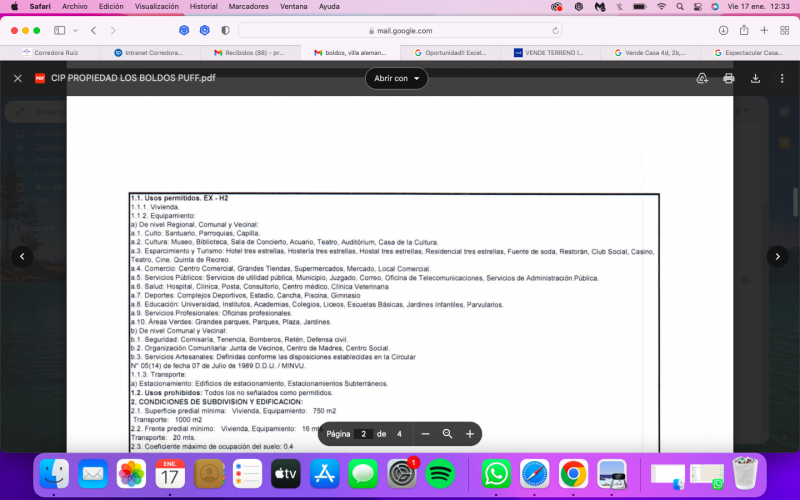Screen dimensions: 800x500
Task: Open the Edición menu
Action: (x=111, y=7)
